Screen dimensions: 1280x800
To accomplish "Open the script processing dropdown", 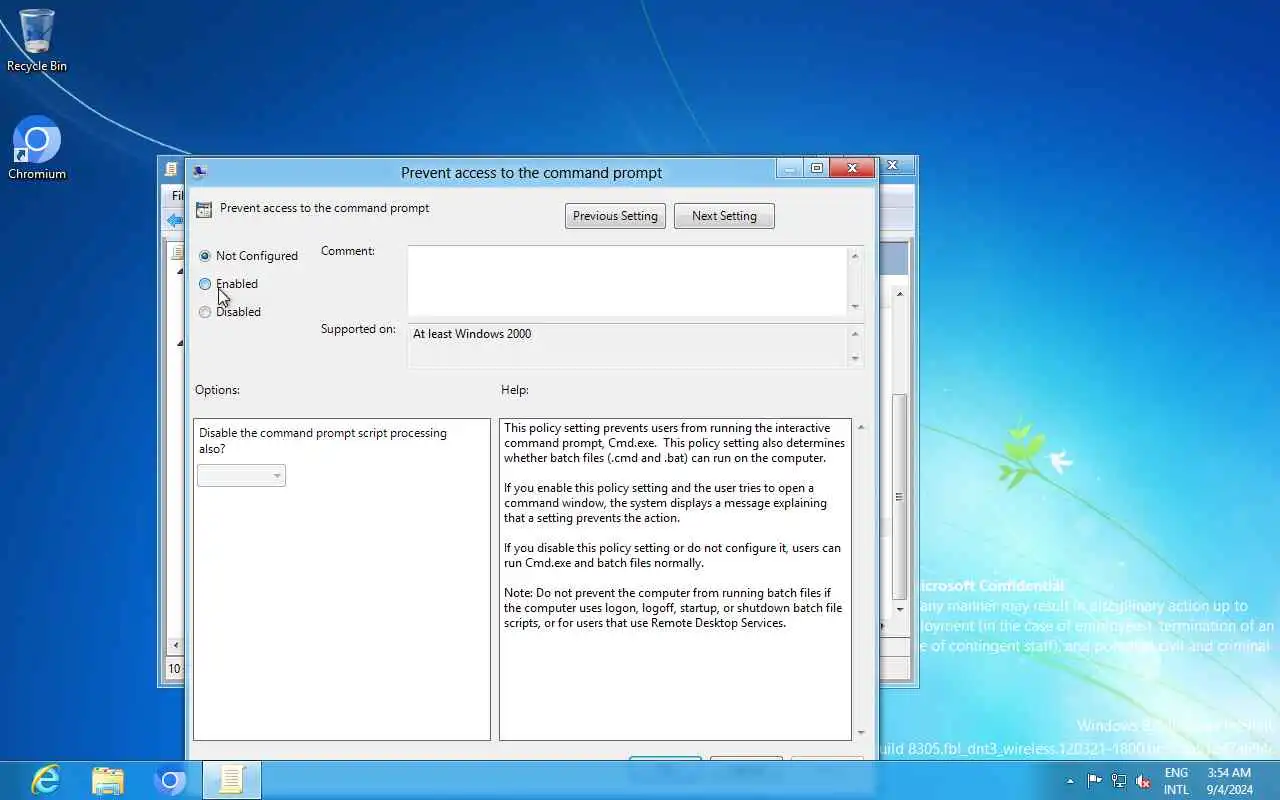I will [x=241, y=476].
